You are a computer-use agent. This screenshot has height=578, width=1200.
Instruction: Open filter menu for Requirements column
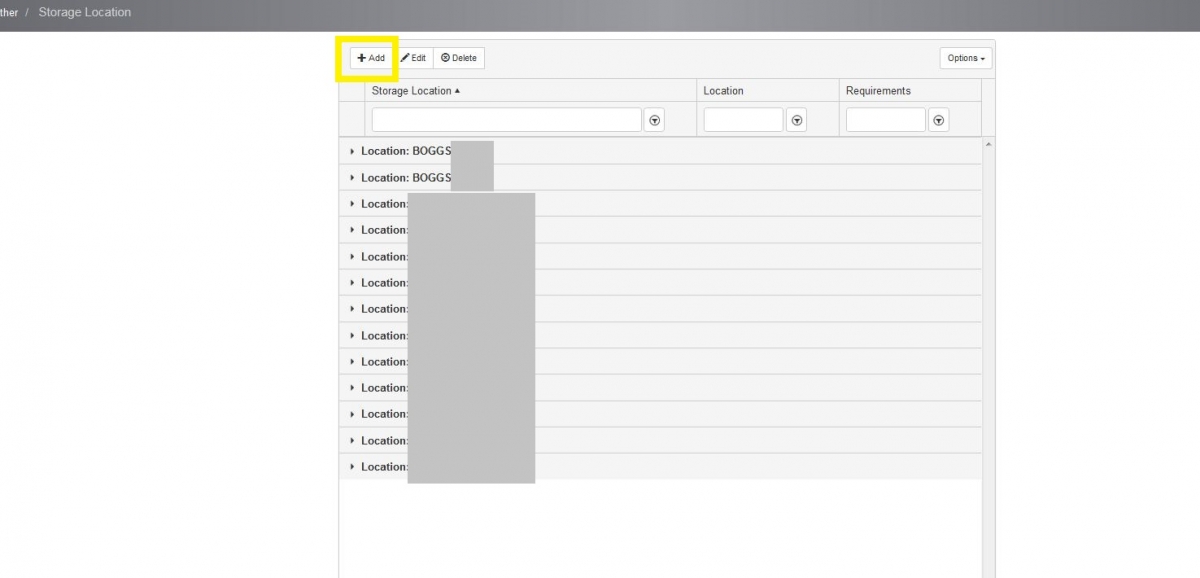(x=938, y=120)
